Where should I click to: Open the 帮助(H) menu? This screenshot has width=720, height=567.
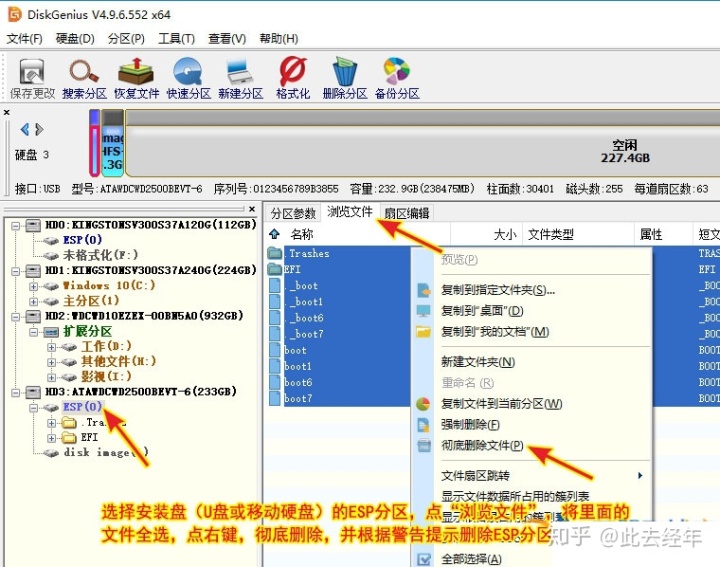click(279, 39)
